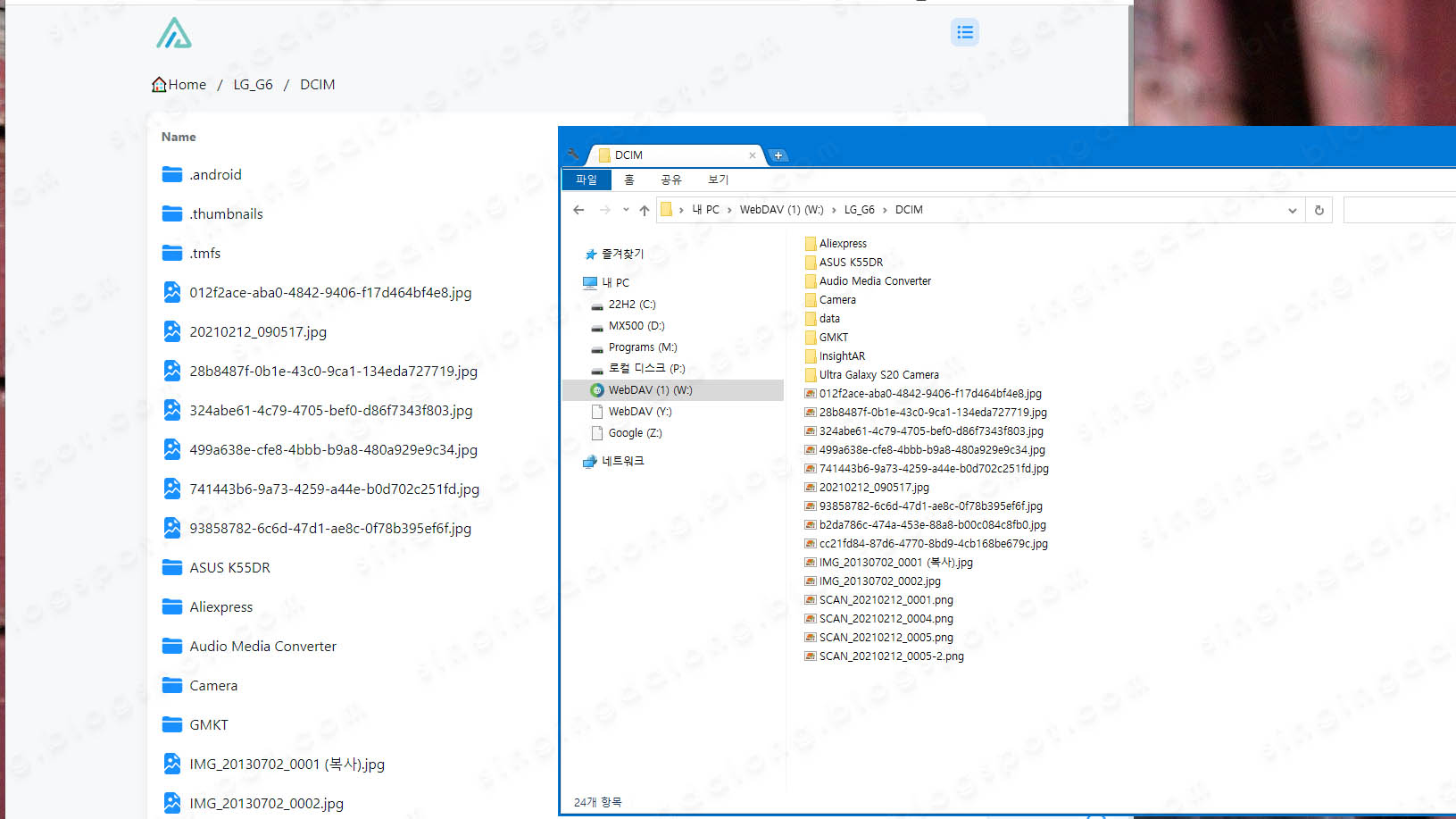
Task: Click the app logo above the Home breadcrumb
Action: pyautogui.click(x=174, y=33)
